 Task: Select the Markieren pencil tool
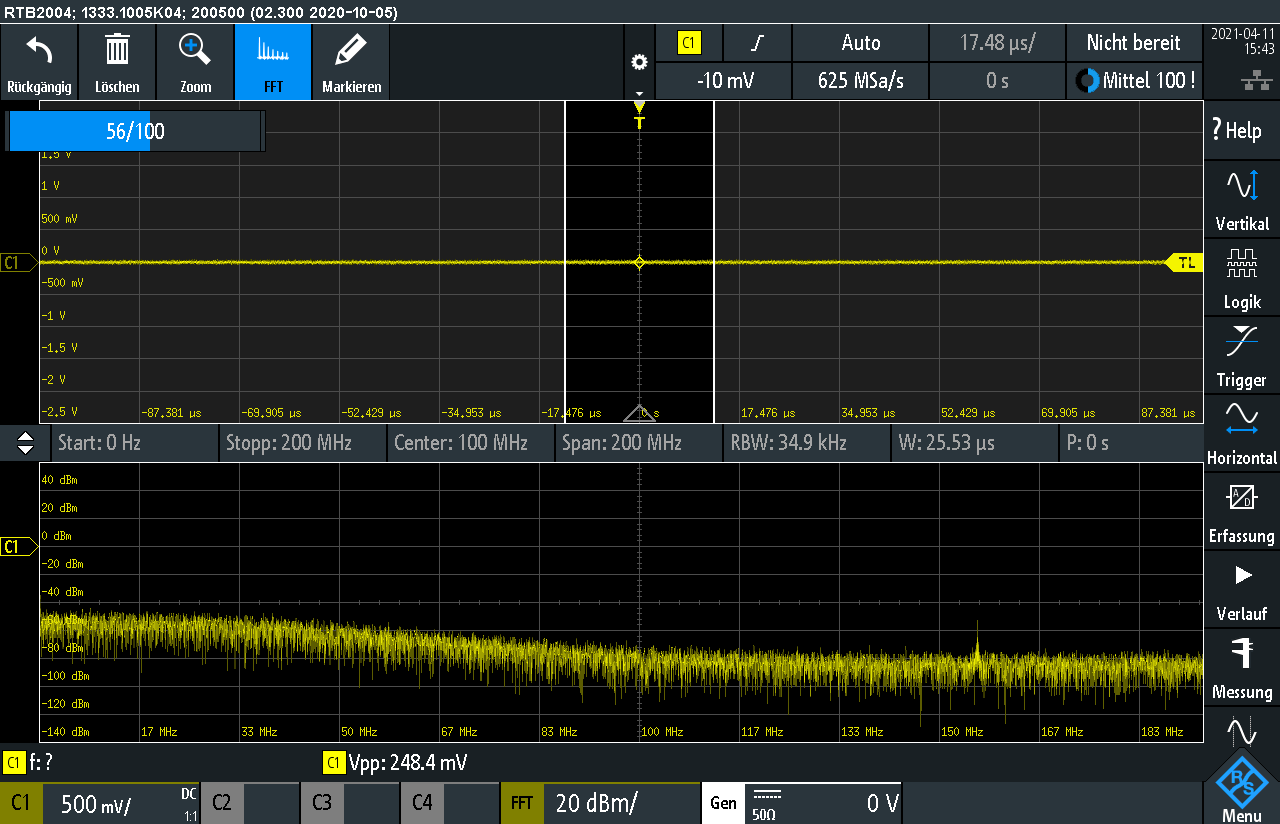point(351,62)
